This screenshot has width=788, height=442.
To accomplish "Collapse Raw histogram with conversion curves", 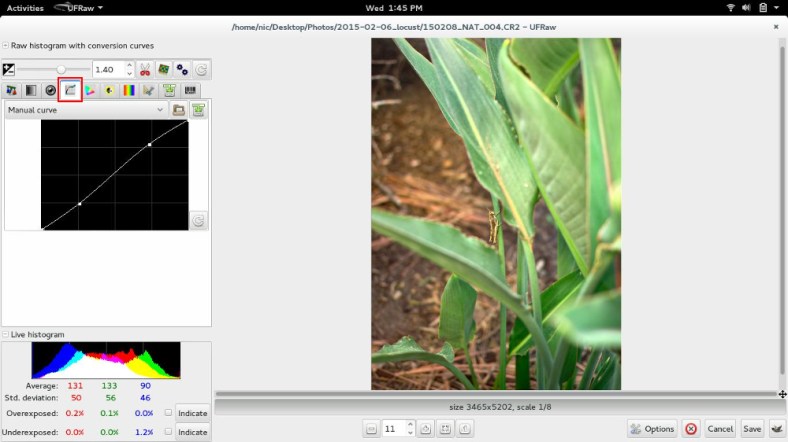I will 6,45.
